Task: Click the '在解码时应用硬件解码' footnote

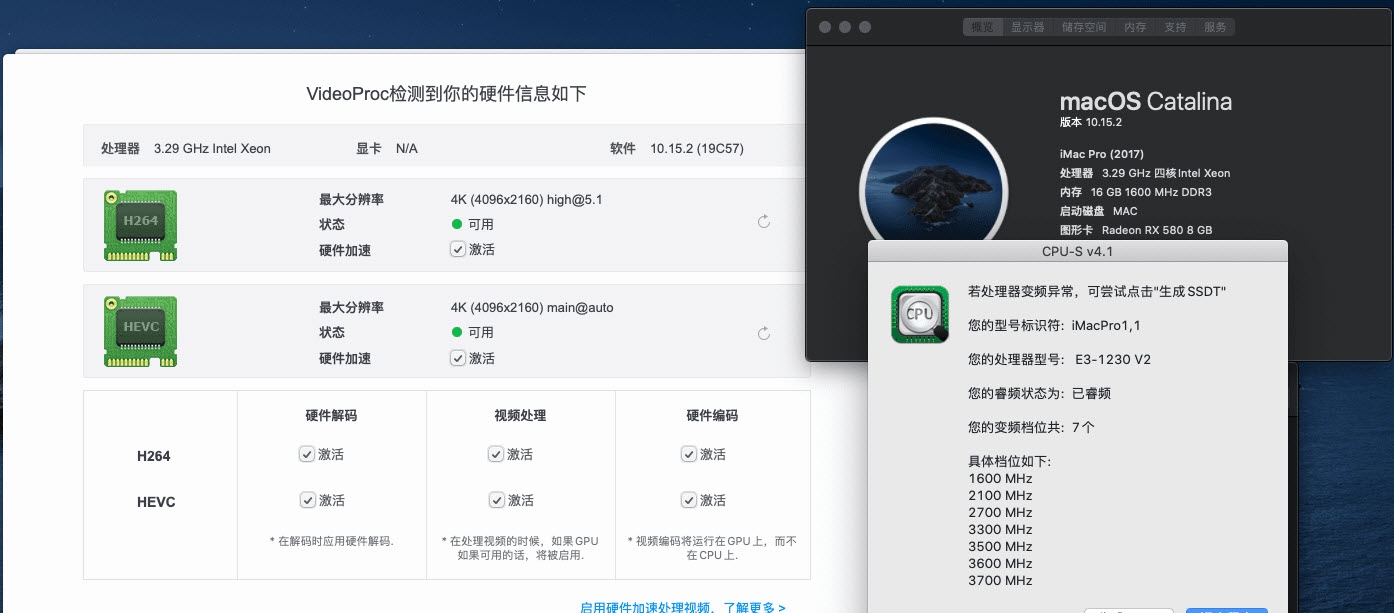Action: [332, 541]
